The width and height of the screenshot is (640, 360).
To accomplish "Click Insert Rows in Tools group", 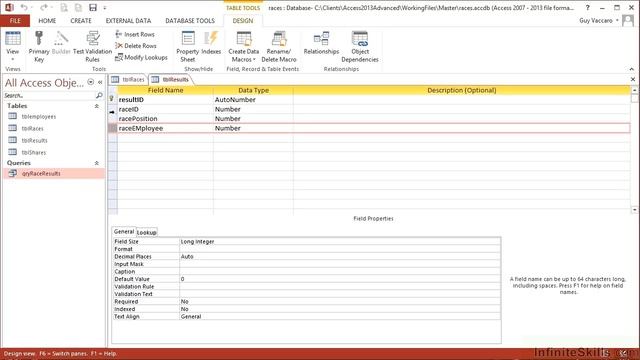I will point(135,34).
